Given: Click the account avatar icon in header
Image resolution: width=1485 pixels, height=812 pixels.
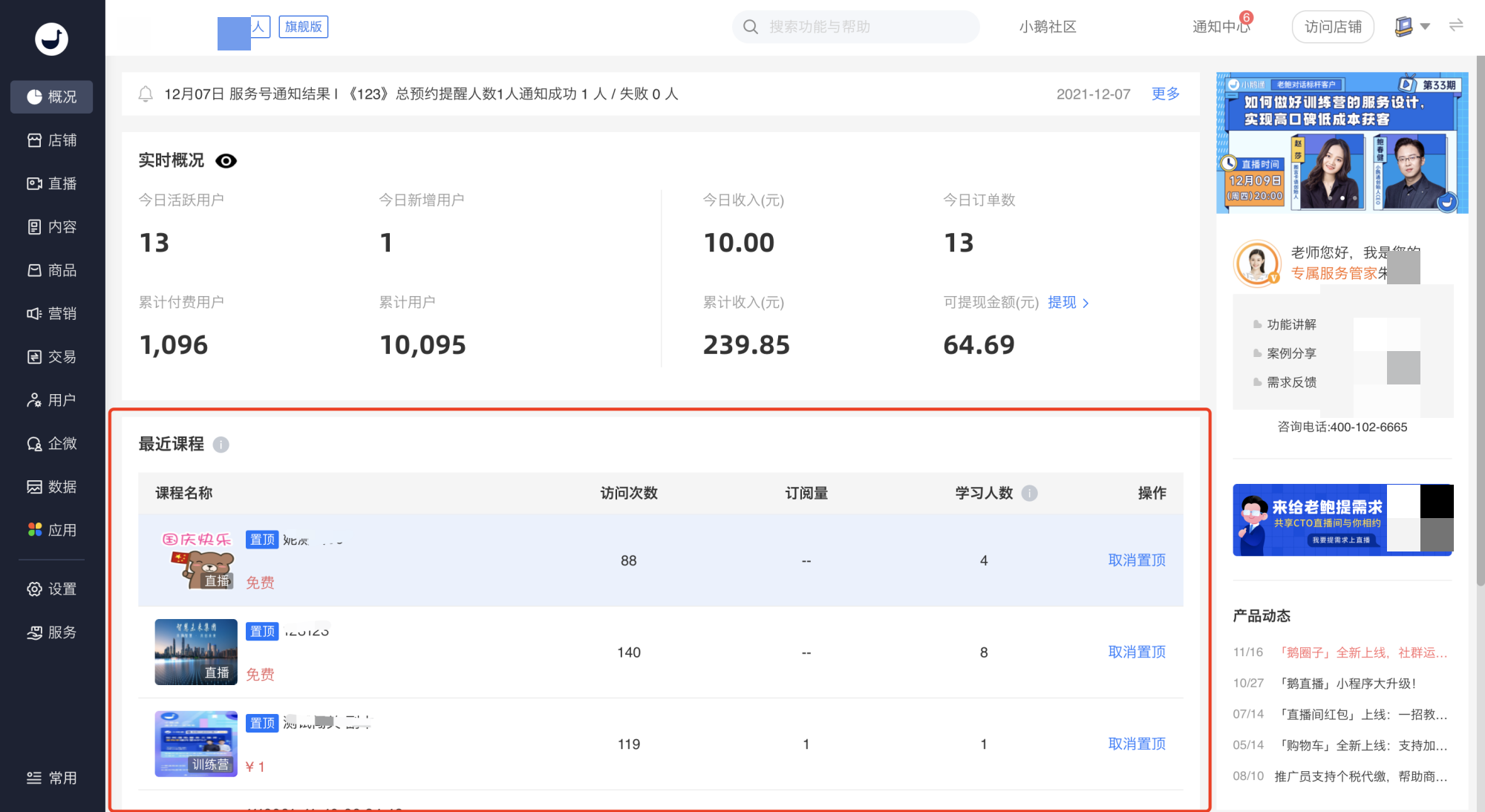Looking at the screenshot, I should [x=1403, y=27].
